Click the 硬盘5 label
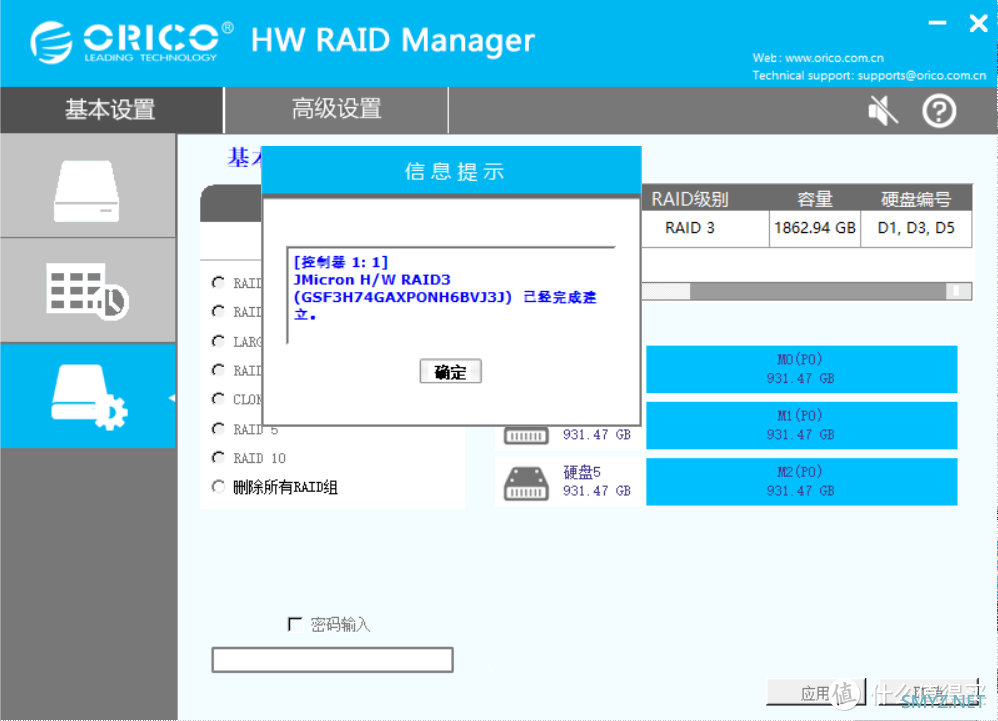This screenshot has height=721, width=998. pyautogui.click(x=582, y=472)
